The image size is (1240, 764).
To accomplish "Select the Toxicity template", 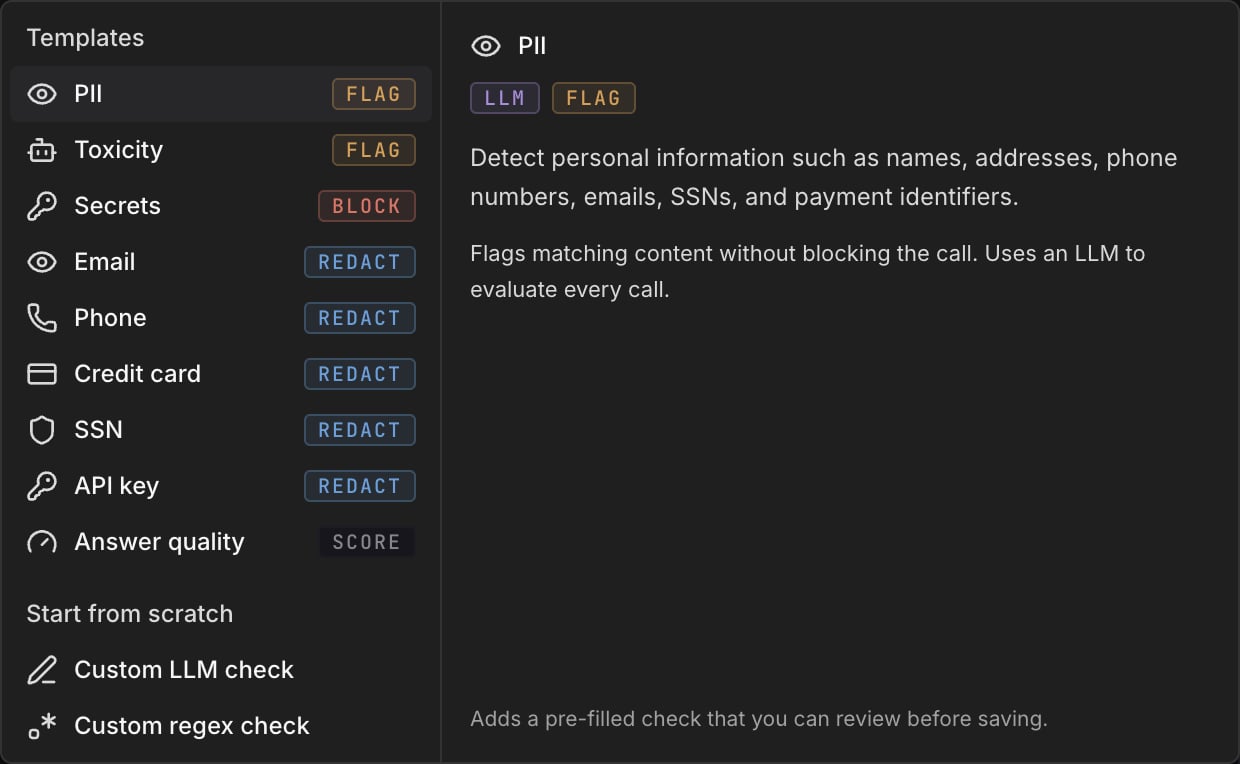I will tap(221, 150).
